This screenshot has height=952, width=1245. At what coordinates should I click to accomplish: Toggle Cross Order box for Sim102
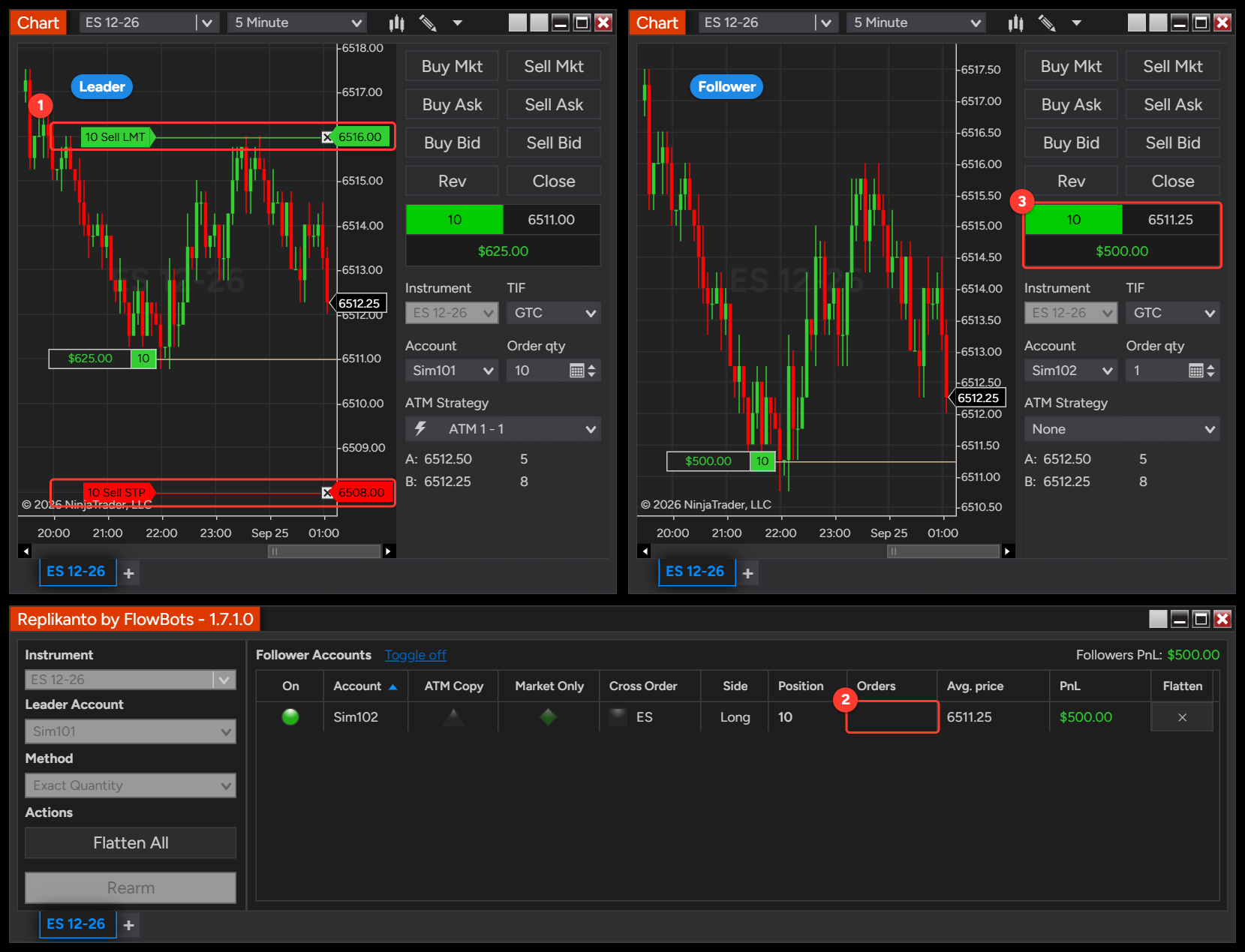(618, 716)
